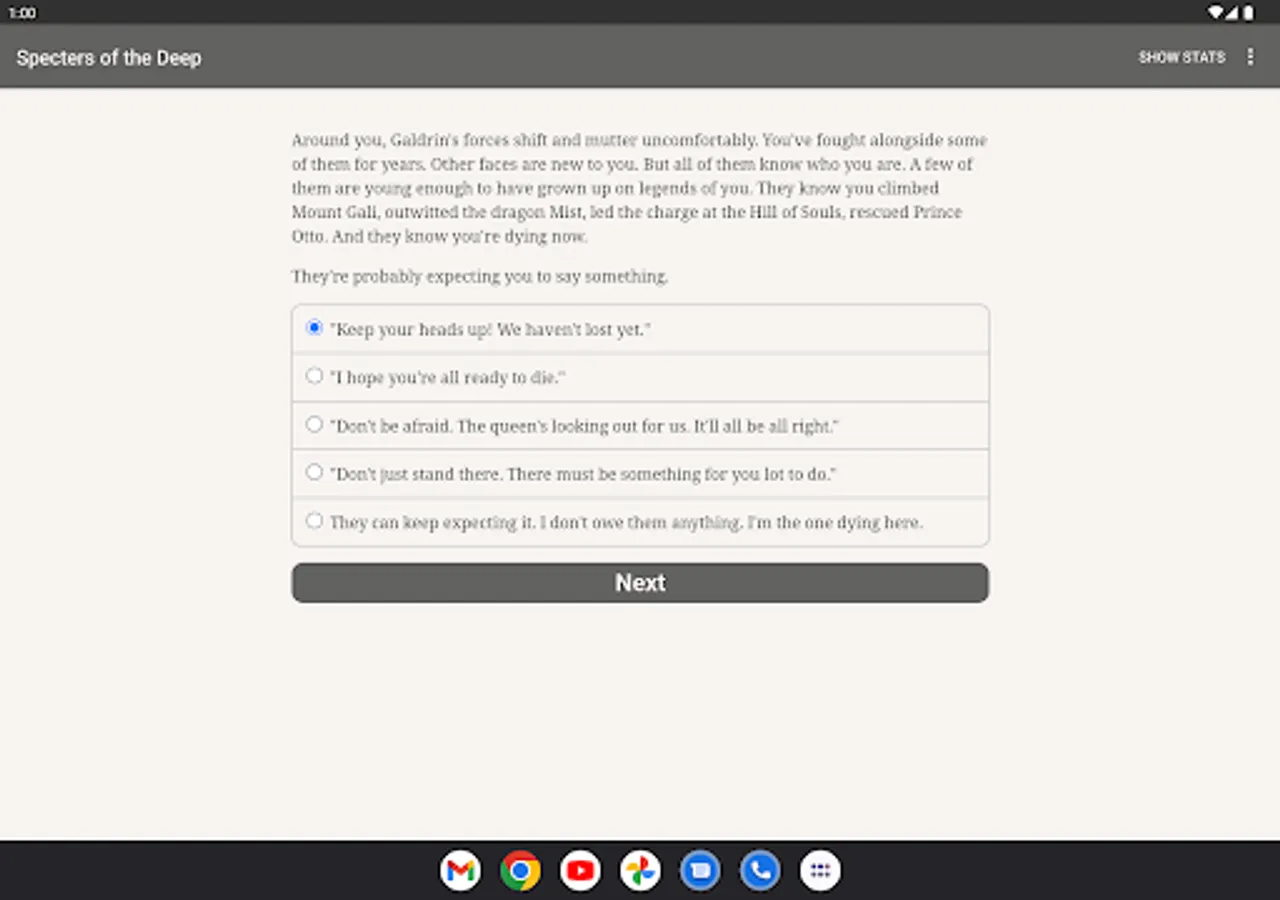Launch the Chrome browser

[x=520, y=870]
